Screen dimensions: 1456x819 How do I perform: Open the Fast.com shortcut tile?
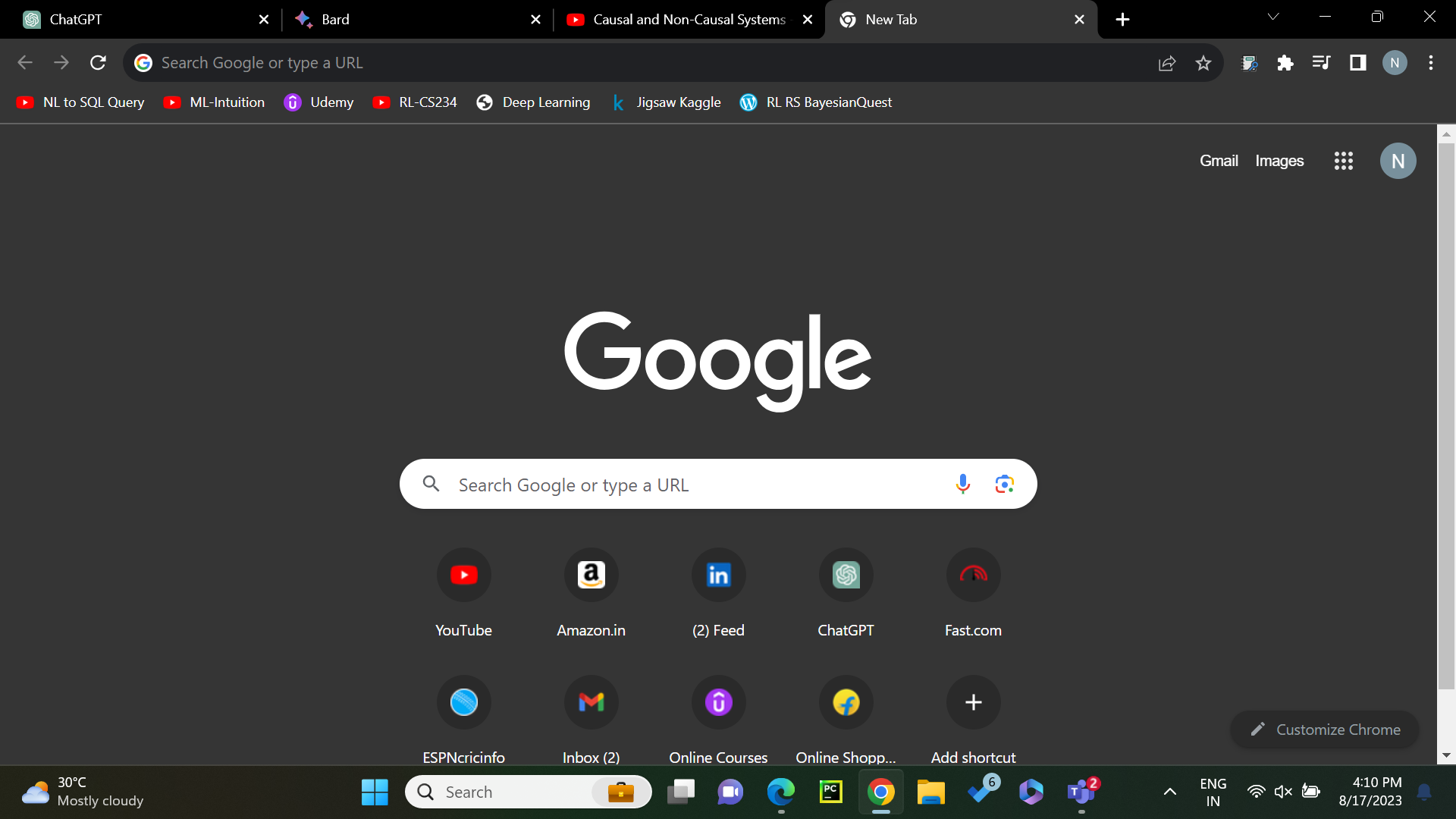point(973,576)
